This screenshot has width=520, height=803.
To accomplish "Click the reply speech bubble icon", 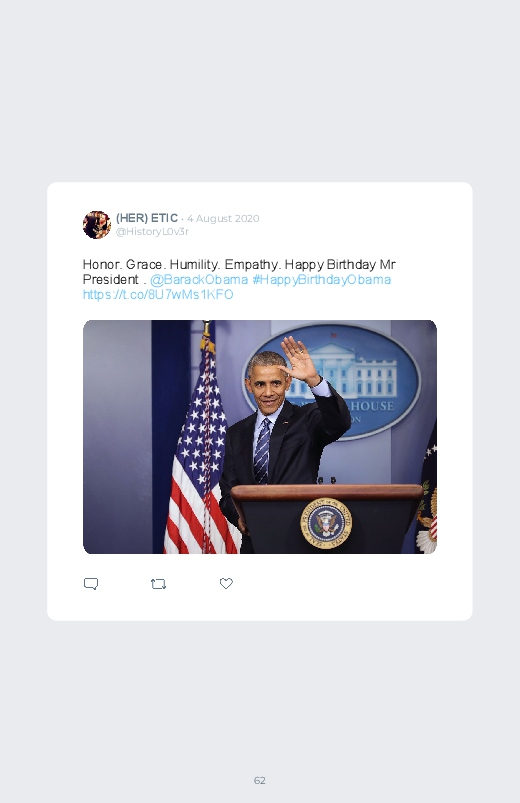I will coord(91,584).
